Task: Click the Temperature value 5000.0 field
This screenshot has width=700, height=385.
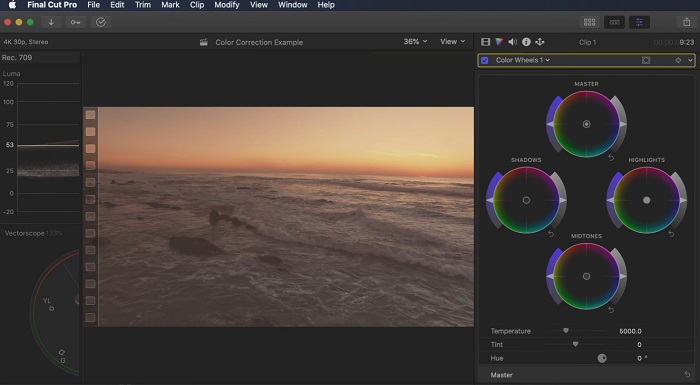Action: 630,331
